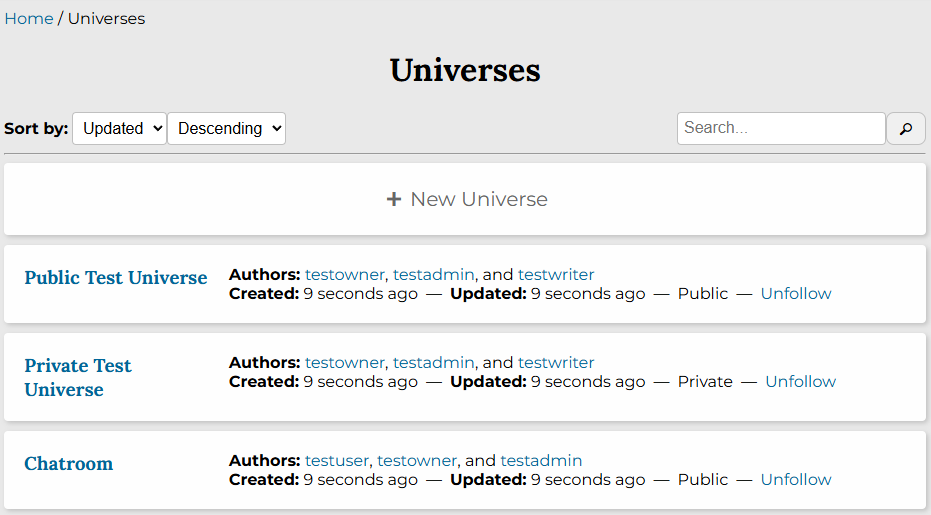931x515 pixels.
Task: Create a New Universe
Action: [479, 199]
